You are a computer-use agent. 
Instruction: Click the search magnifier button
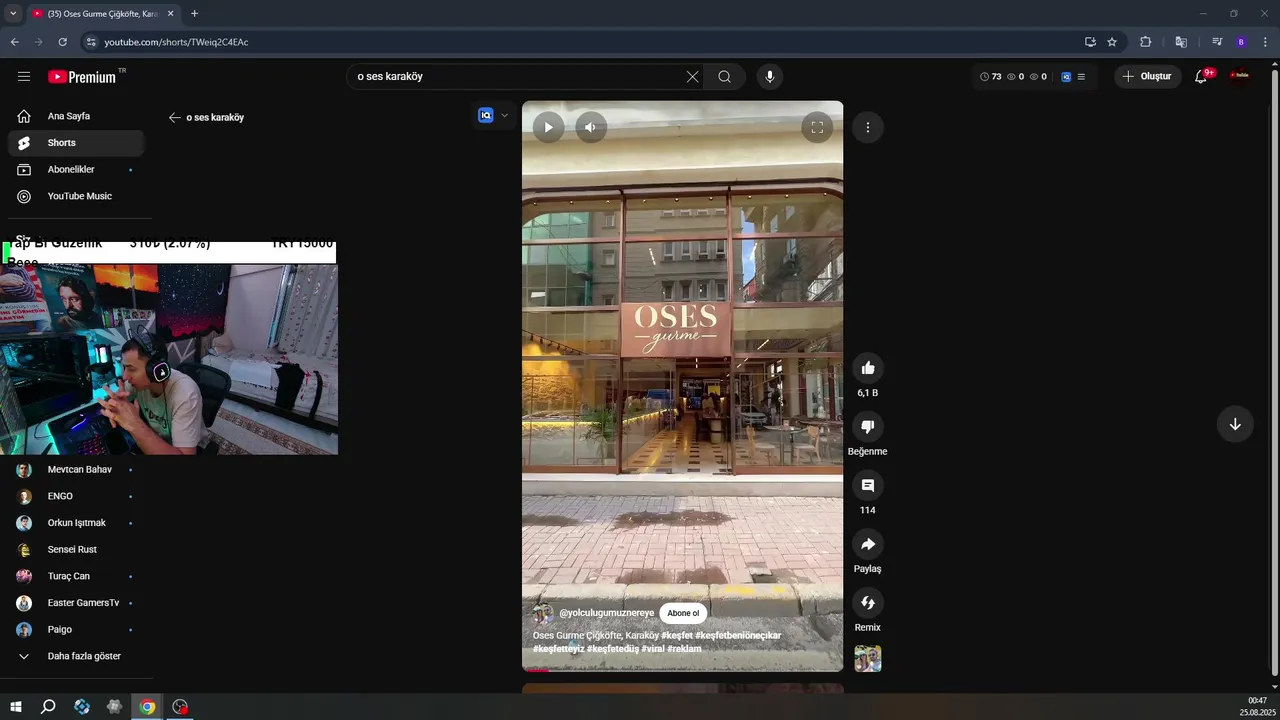pos(724,76)
